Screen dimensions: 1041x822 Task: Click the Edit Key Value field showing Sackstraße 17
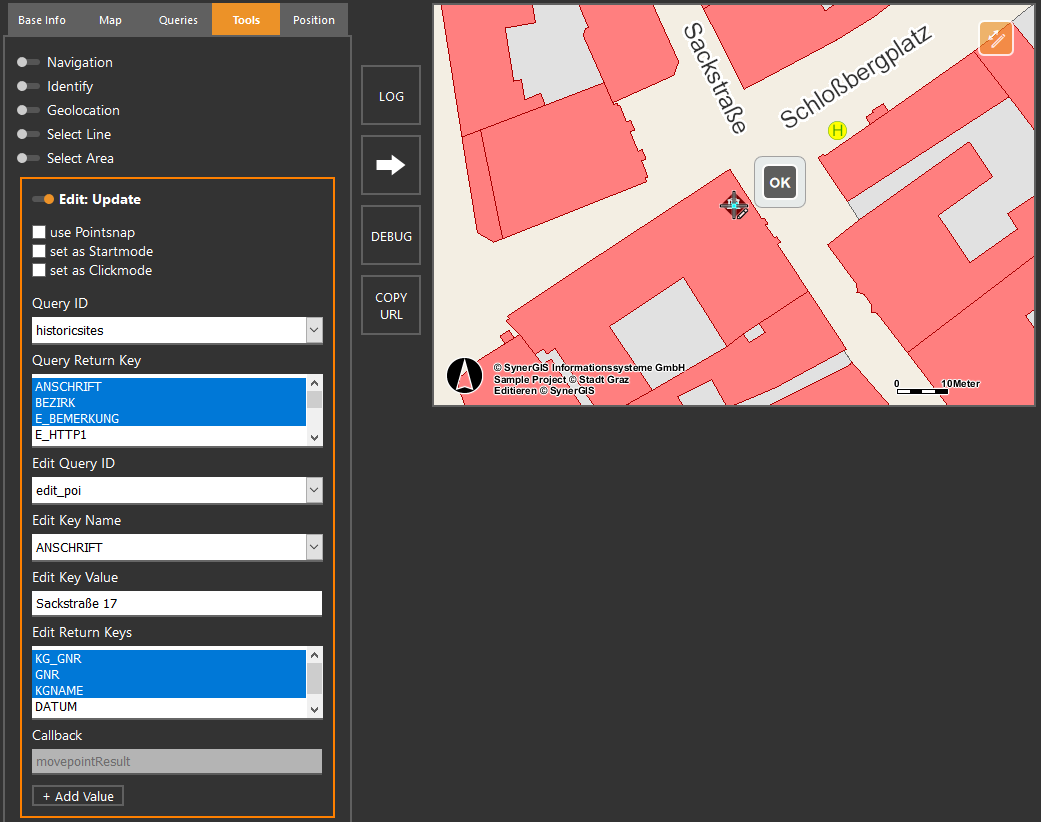click(x=176, y=603)
